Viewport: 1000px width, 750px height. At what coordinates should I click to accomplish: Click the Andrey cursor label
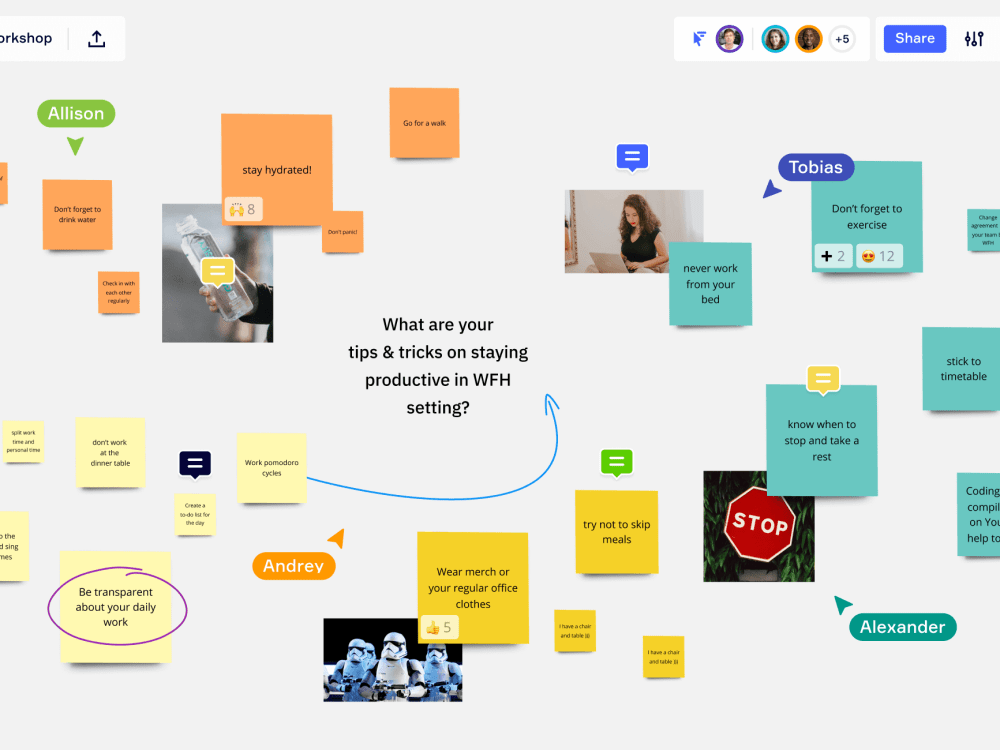(x=293, y=566)
